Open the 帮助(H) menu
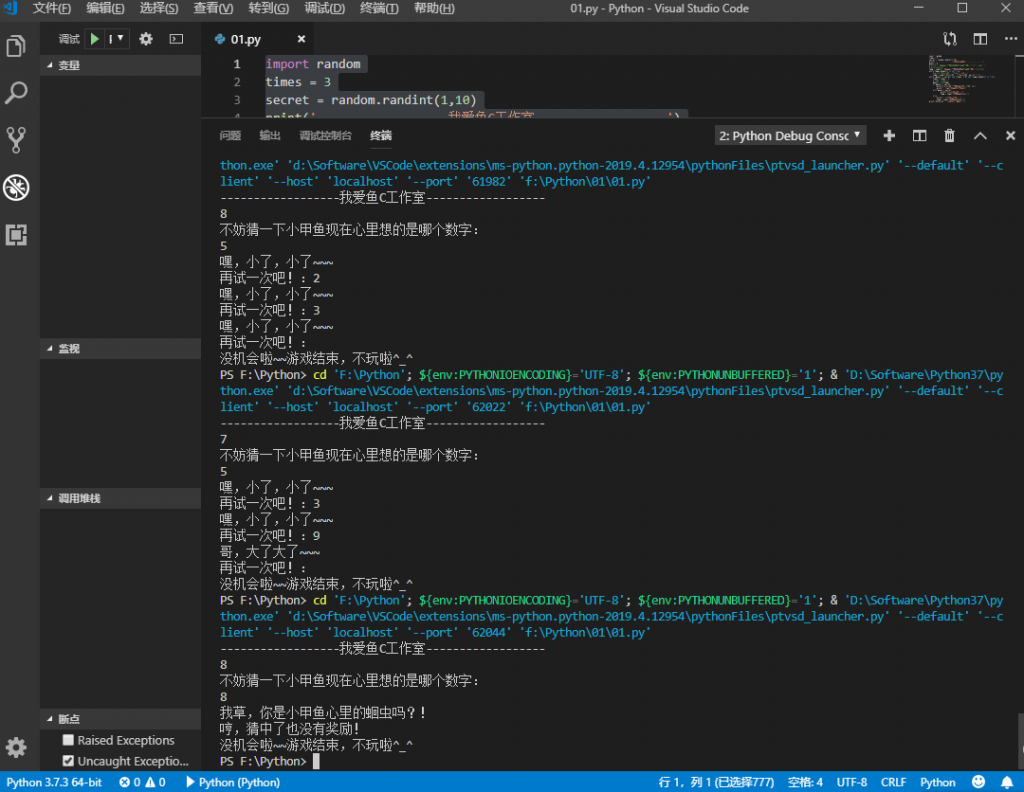Image resolution: width=1024 pixels, height=792 pixels. pyautogui.click(x=434, y=8)
